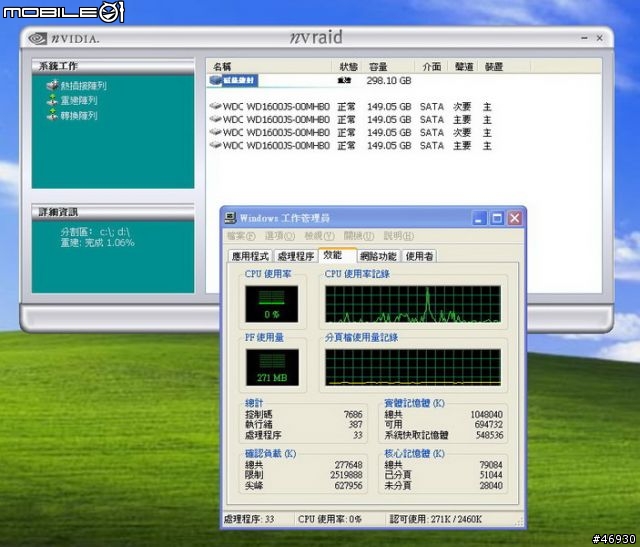Open the 選項(O) menu
The height and width of the screenshot is (547, 640).
(x=280, y=236)
